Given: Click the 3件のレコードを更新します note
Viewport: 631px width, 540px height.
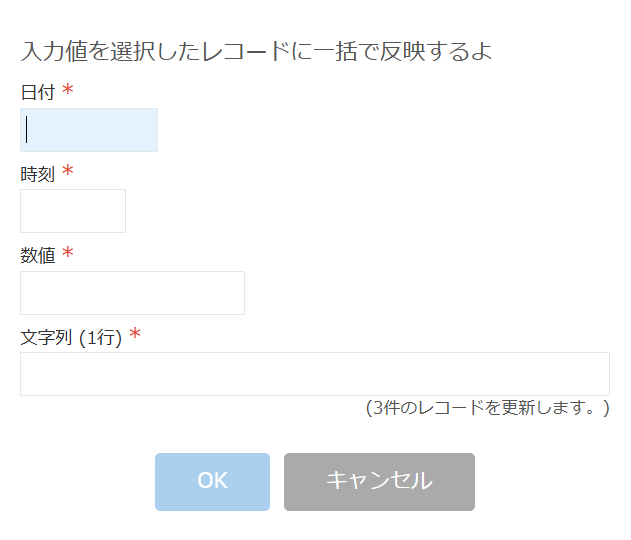Looking at the screenshot, I should click(487, 407).
